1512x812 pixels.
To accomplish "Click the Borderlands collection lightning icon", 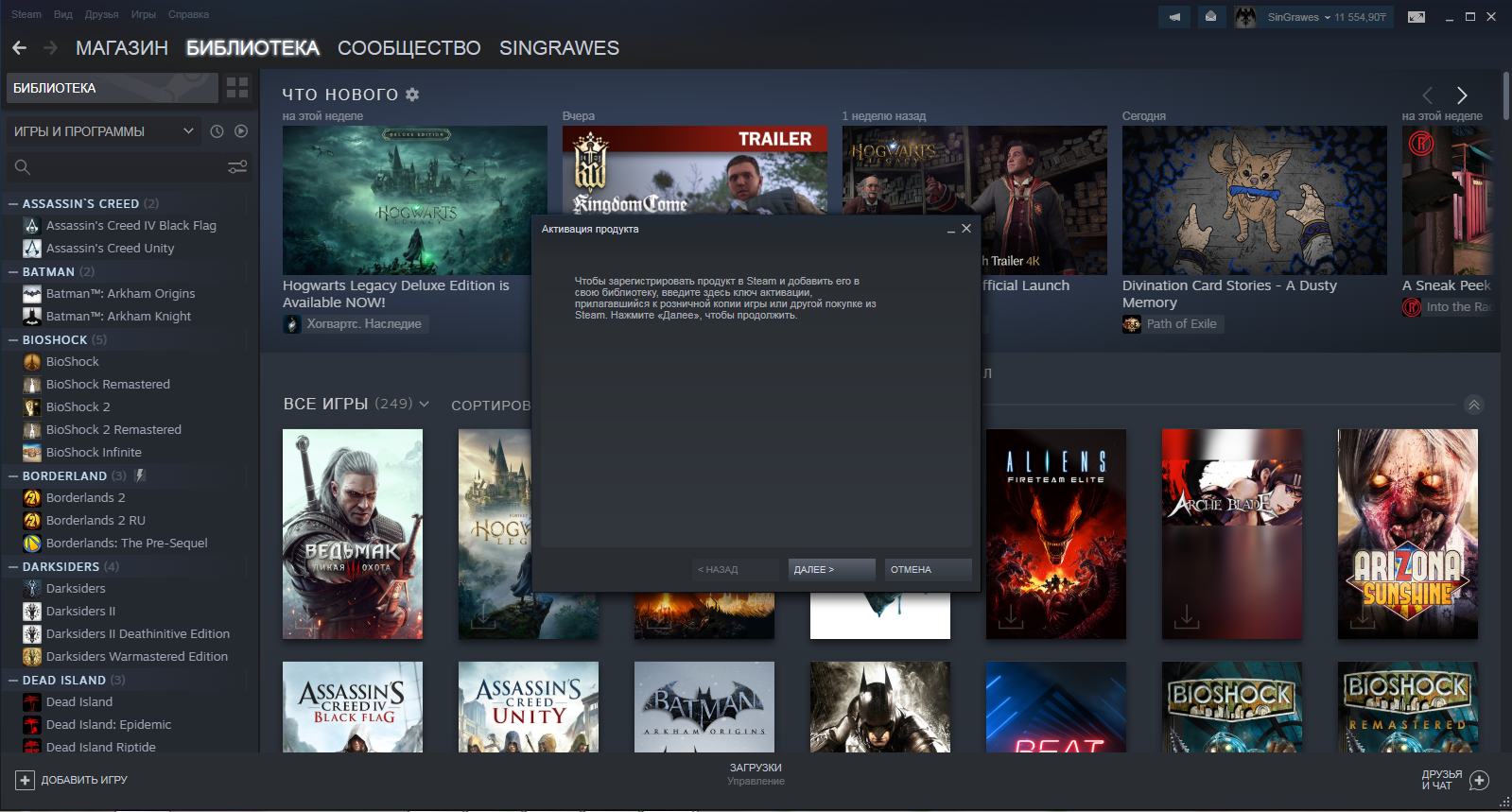I will pos(140,475).
